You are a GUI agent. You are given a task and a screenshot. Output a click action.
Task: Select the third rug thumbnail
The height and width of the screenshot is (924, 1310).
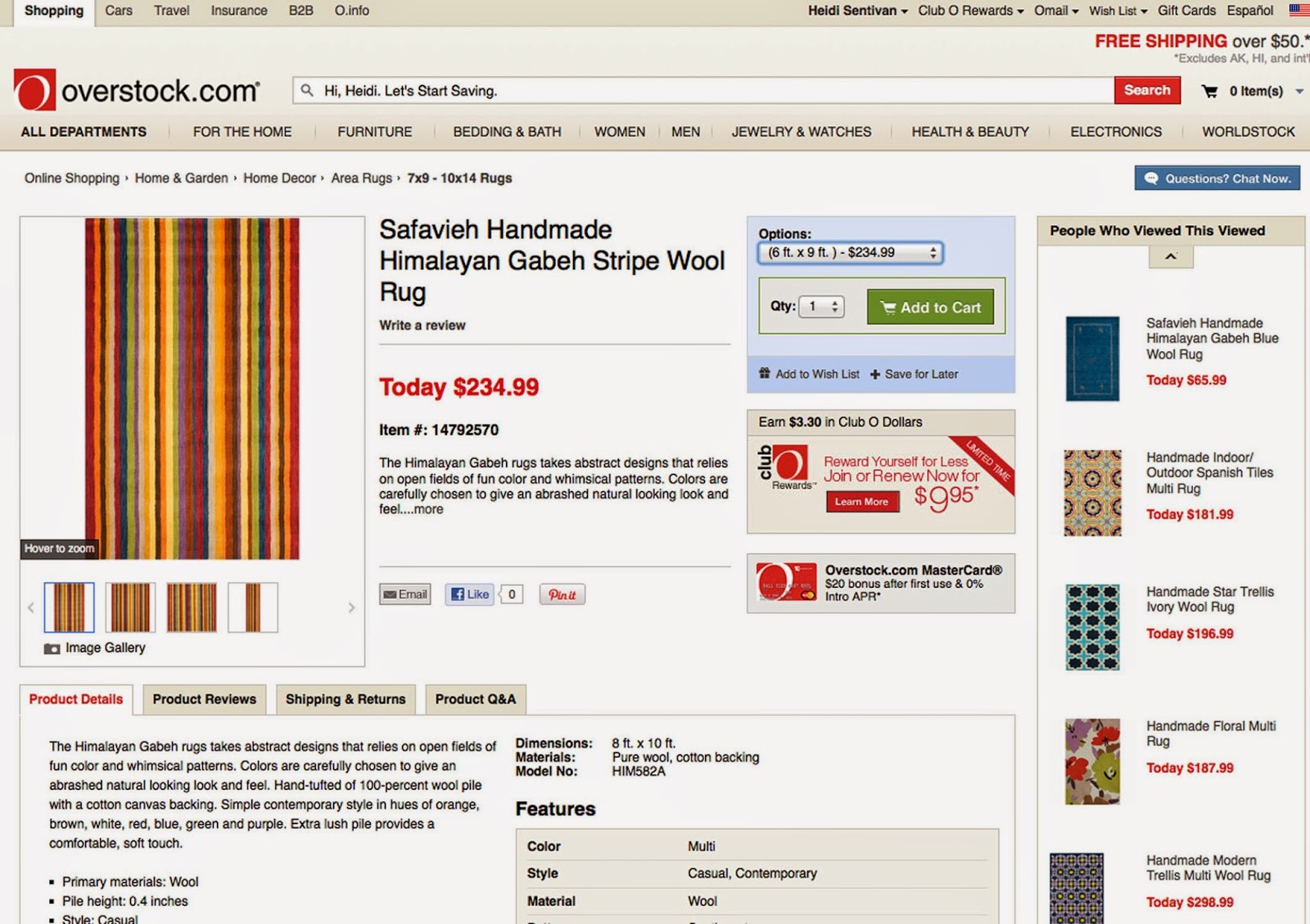click(x=192, y=607)
